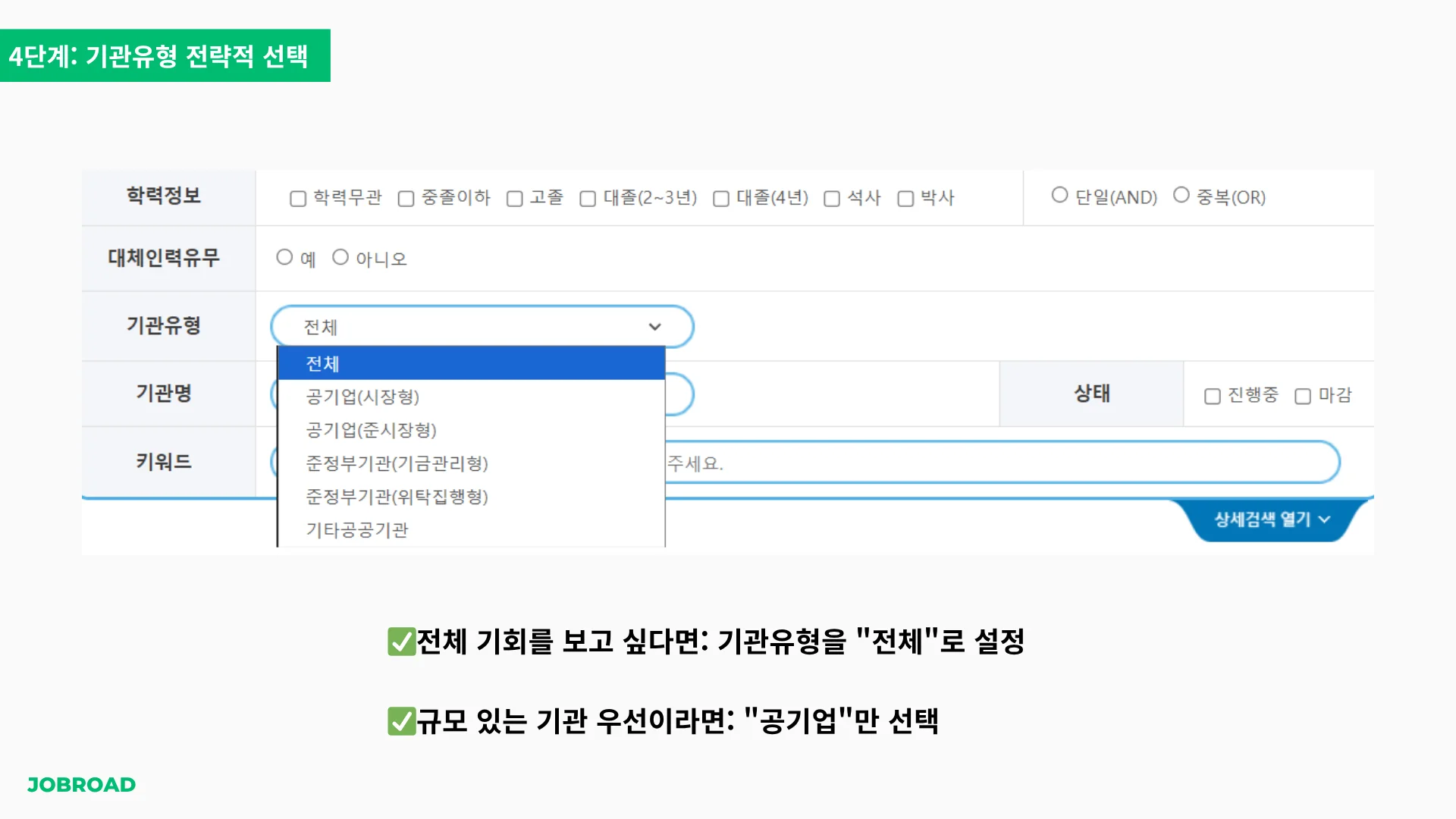Check the 고졸 education checkbox
Viewport: 1456px width, 819px height.
point(515,198)
